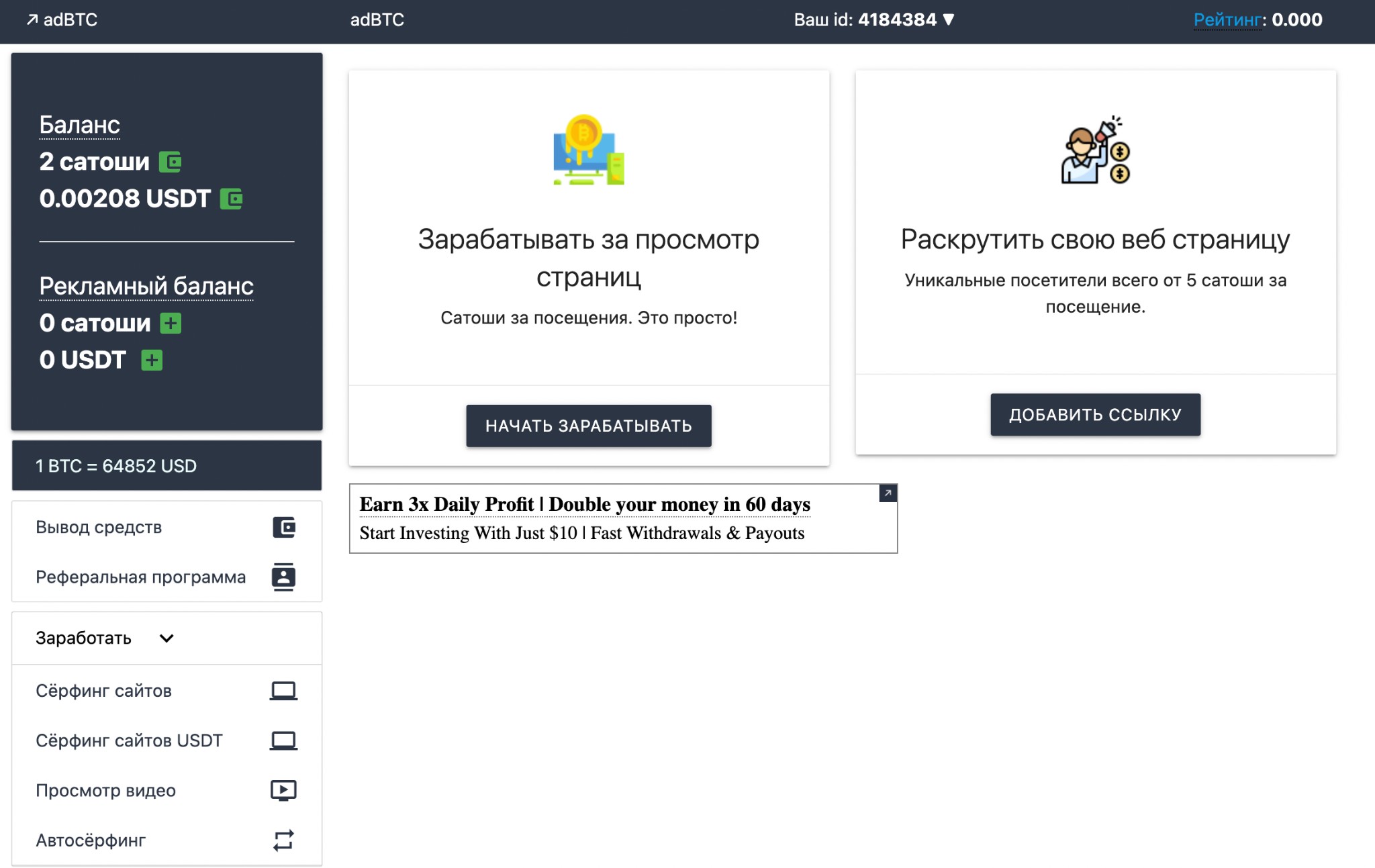Open Автосёрфинг menu entry
This screenshot has height=868, width=1375.
click(167, 840)
